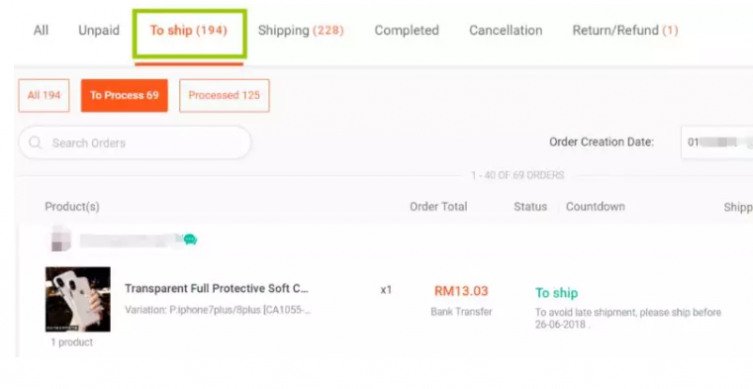
Task: Select the To Process 69 filter
Action: [124, 96]
